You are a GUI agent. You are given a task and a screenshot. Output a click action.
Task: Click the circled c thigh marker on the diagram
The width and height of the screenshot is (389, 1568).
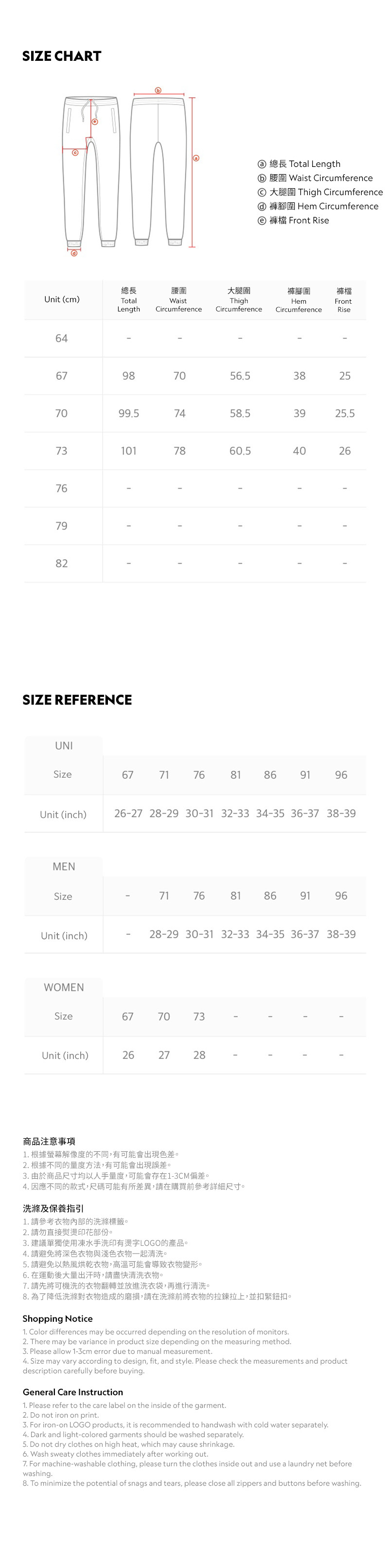[75, 152]
